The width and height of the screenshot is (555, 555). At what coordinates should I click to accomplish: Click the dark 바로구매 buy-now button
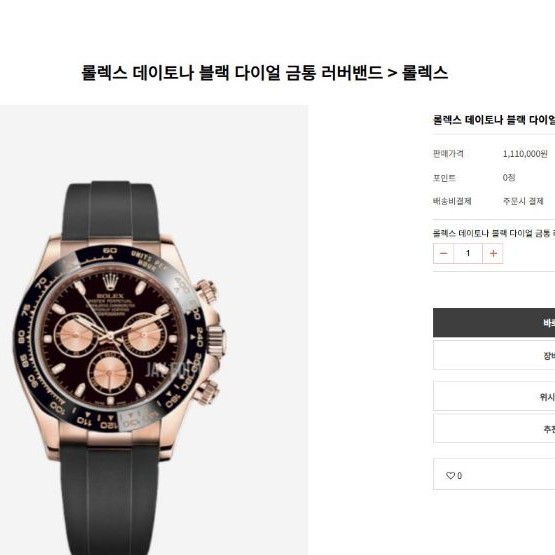click(x=494, y=322)
